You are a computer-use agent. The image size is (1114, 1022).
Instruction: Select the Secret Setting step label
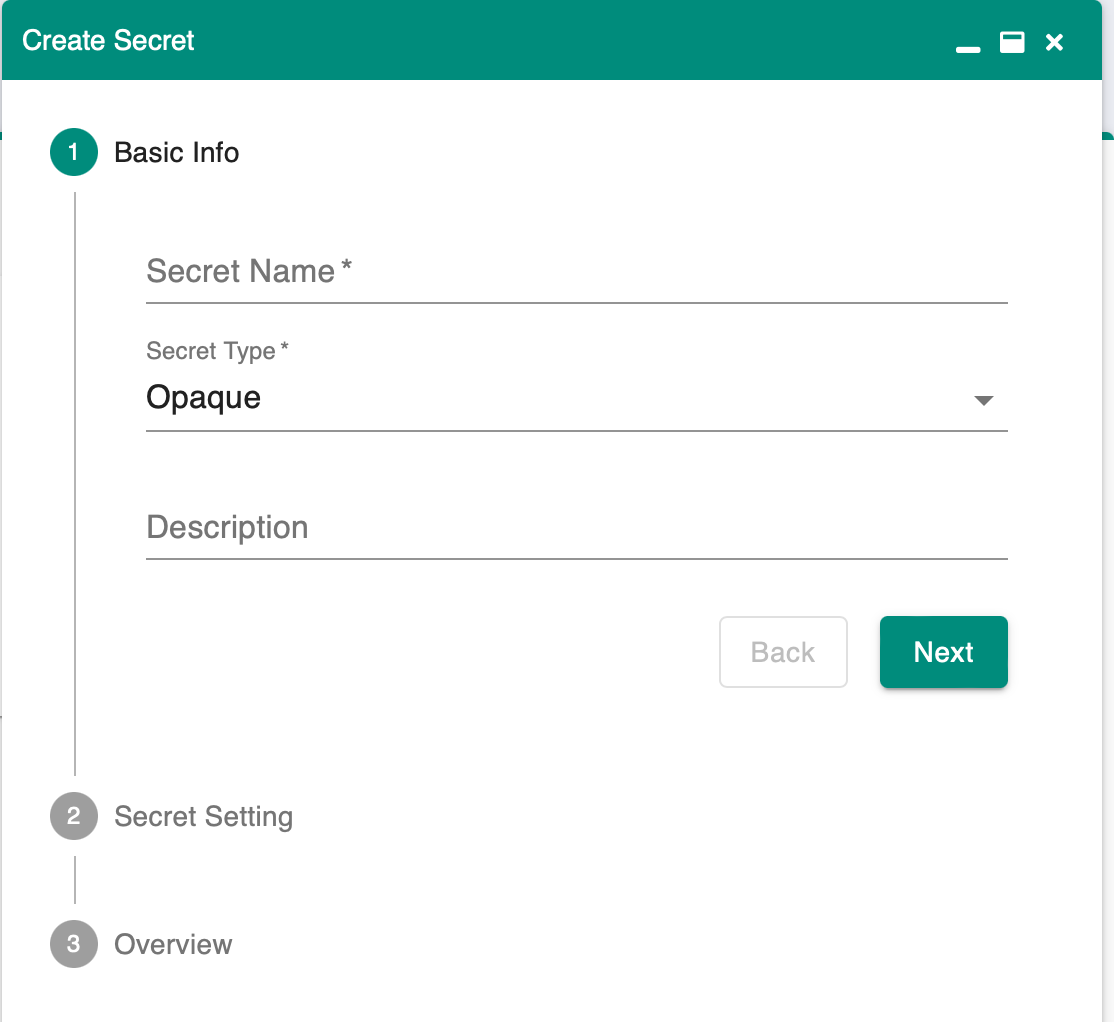pos(204,817)
